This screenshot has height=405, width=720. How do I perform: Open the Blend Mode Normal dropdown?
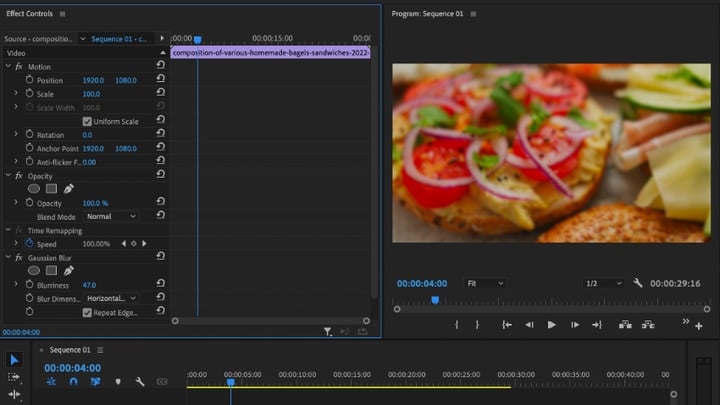coord(111,216)
